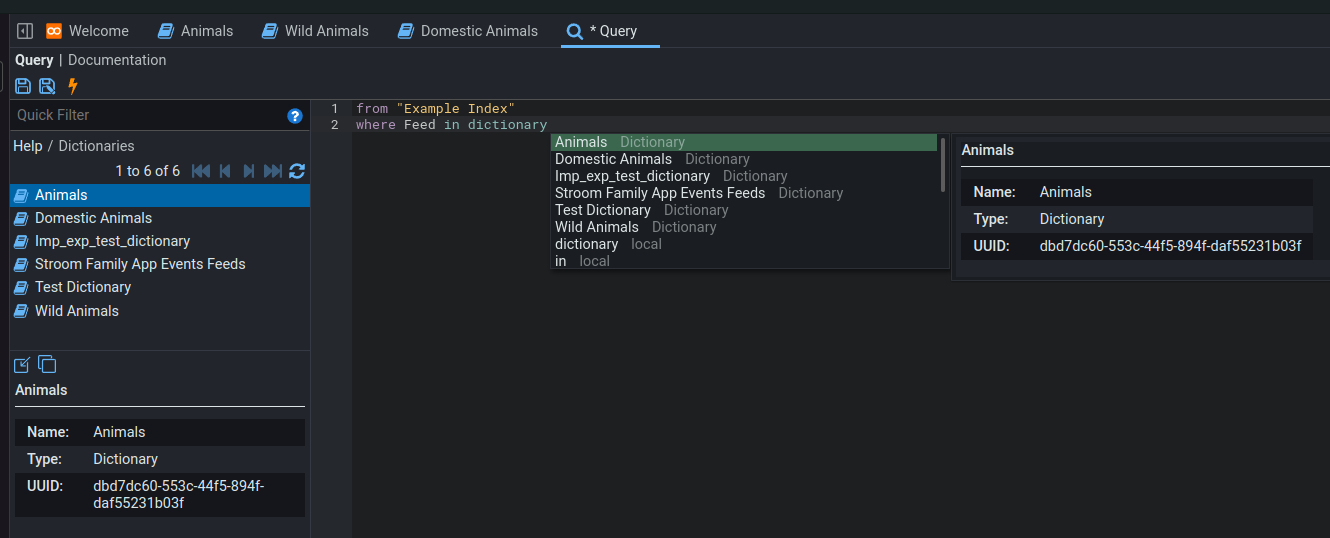Click the insert-into-editor icon above Animals details
This screenshot has height=538, width=1330.
(x=23, y=364)
